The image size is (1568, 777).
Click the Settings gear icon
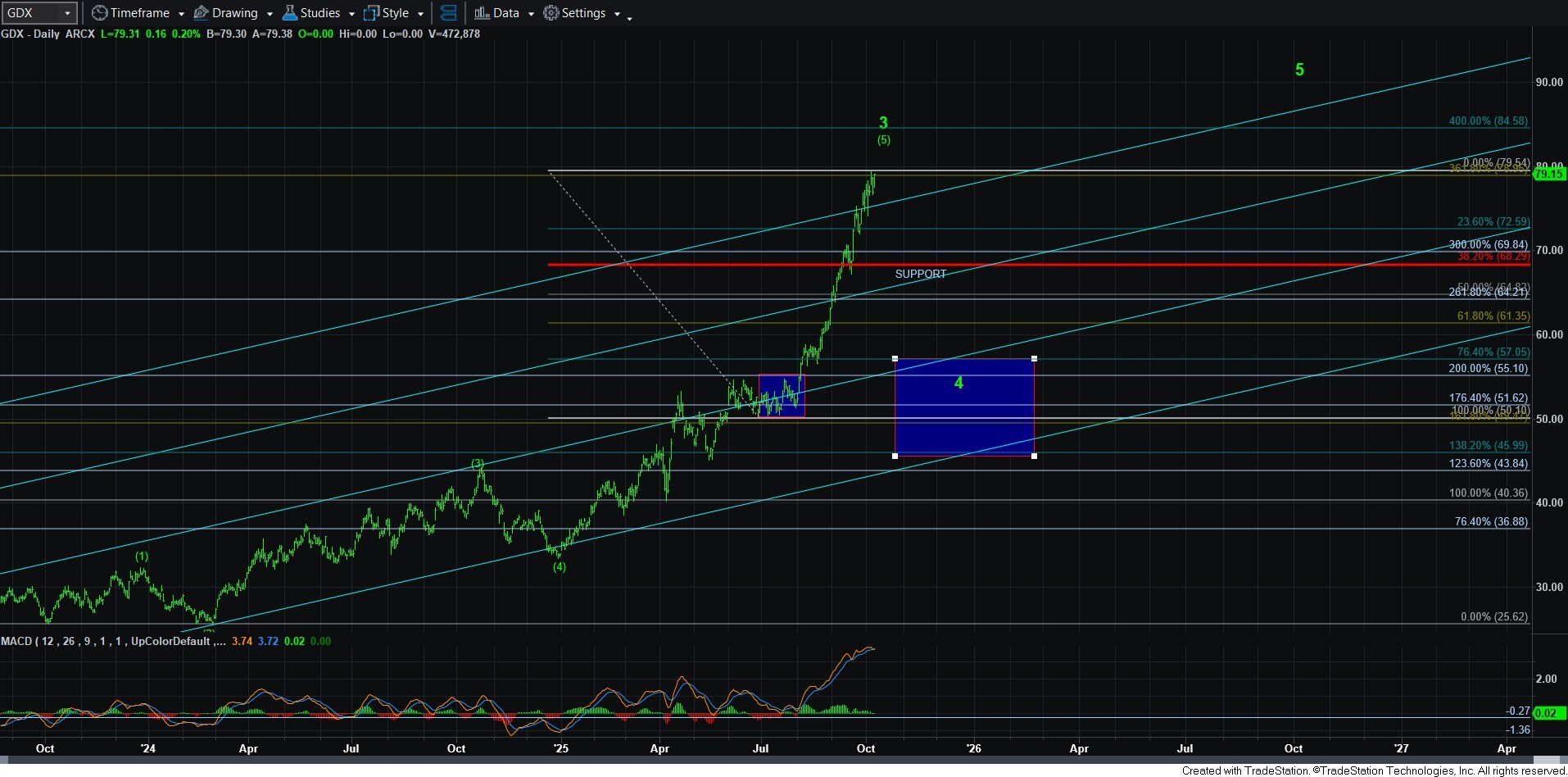click(551, 13)
